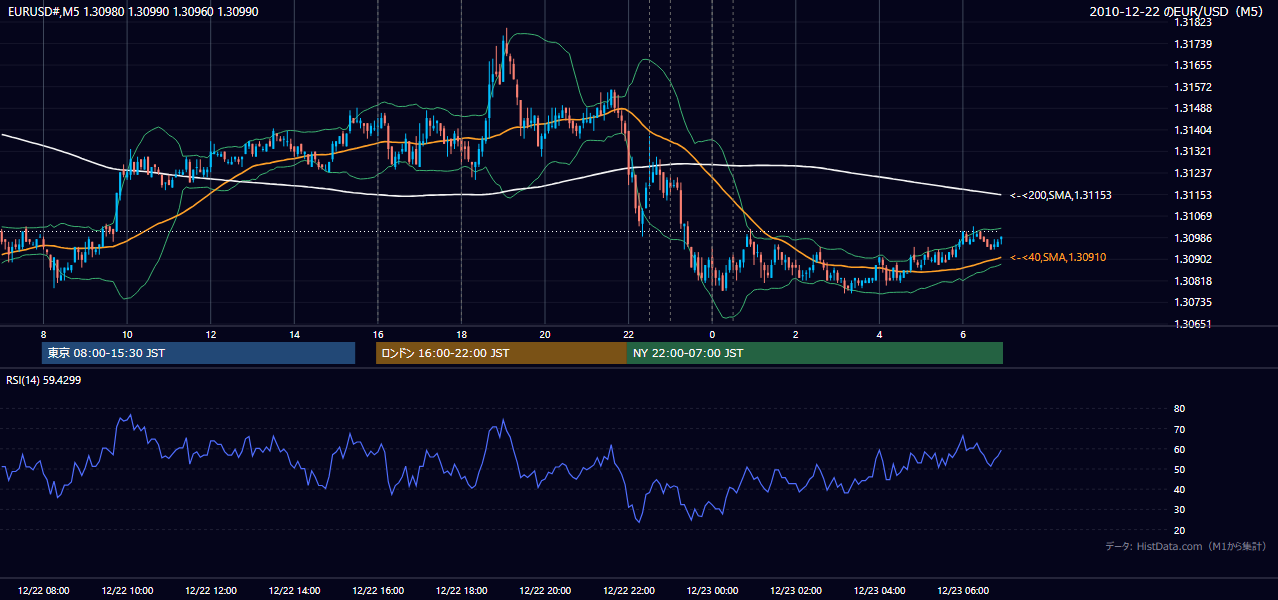Screen dimensions: 1278x600
Task: Click the 12/22 10:00 bottom time label
Action: [x=128, y=591]
